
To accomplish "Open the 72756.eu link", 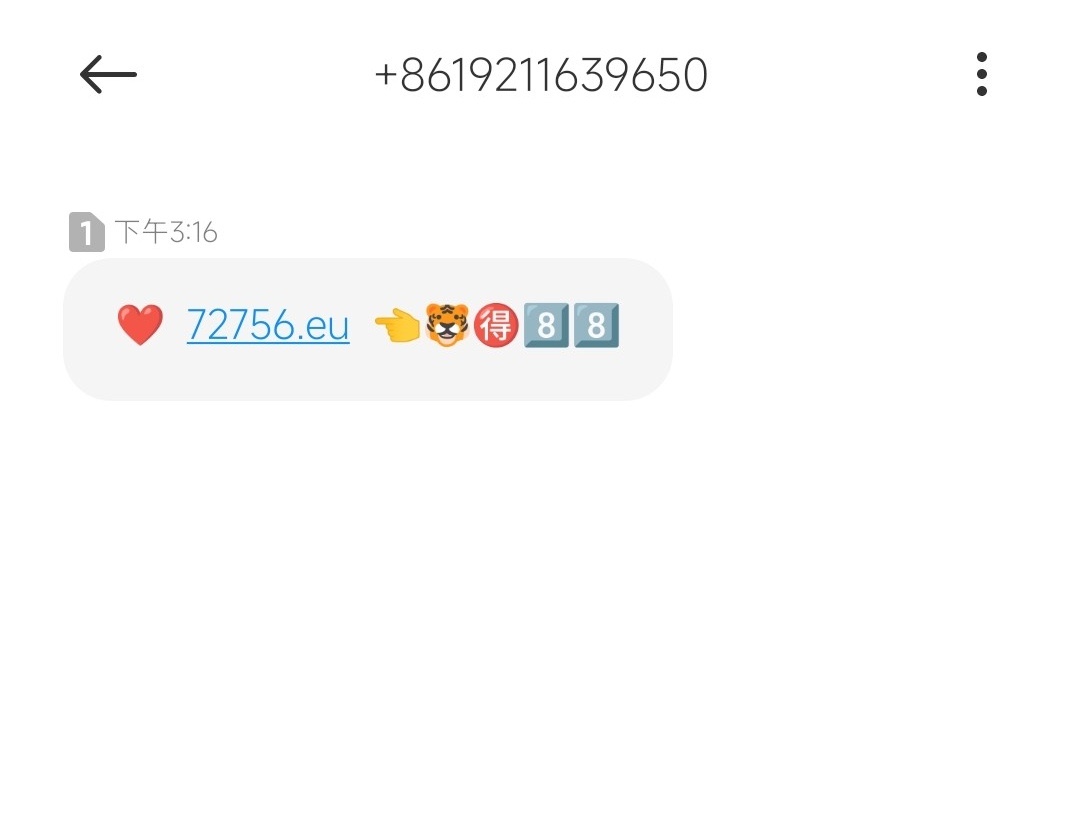I will pos(268,325).
